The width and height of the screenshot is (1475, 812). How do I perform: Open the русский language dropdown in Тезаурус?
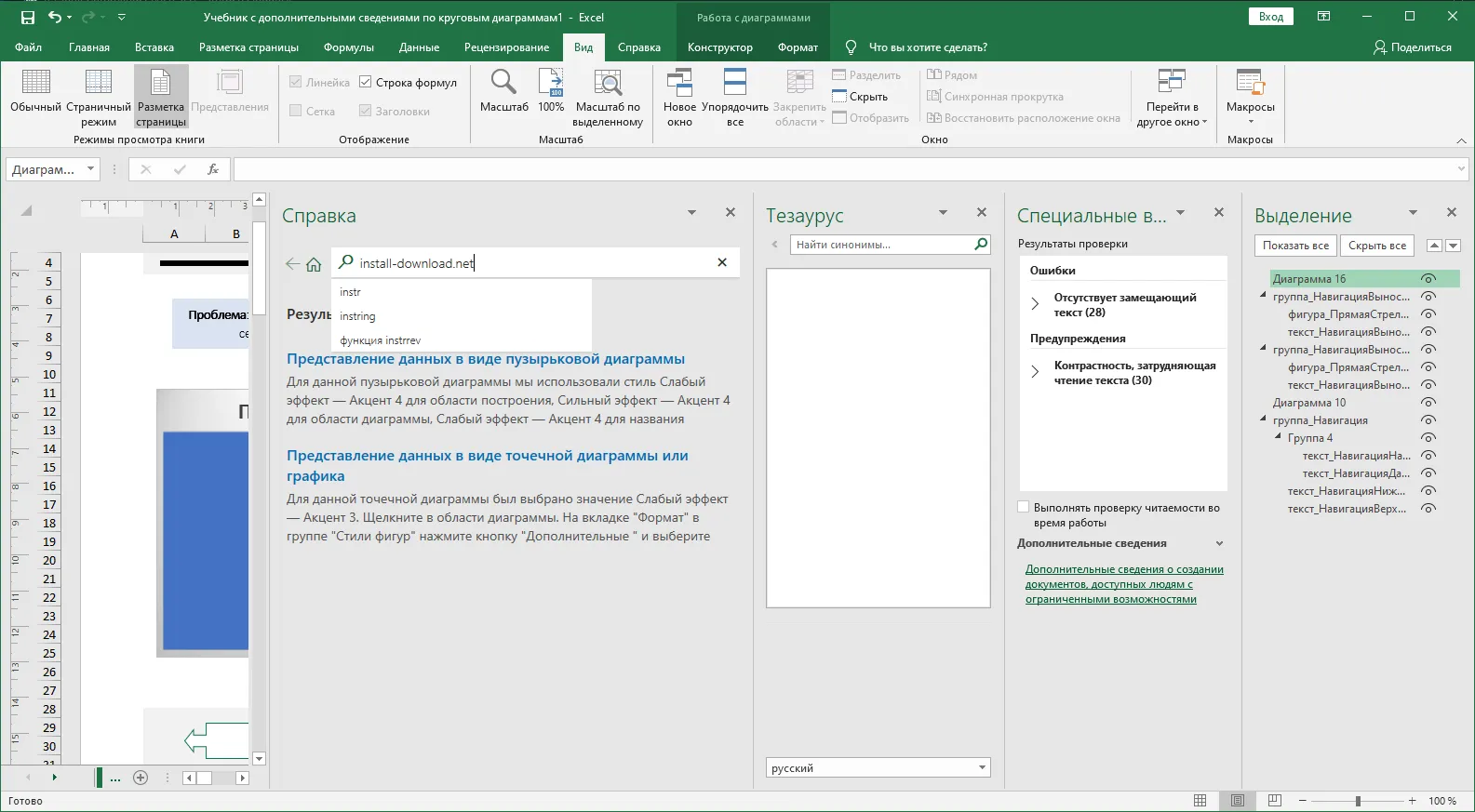[x=982, y=768]
